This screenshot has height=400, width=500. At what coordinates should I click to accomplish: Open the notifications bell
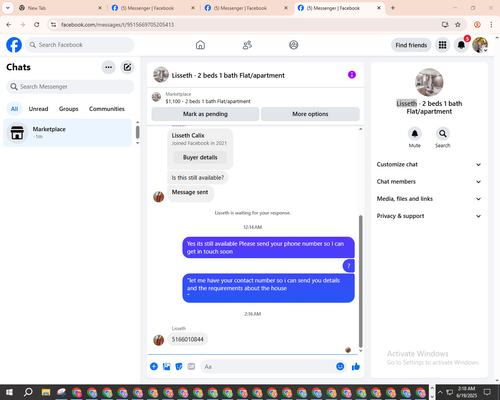pyautogui.click(x=461, y=45)
